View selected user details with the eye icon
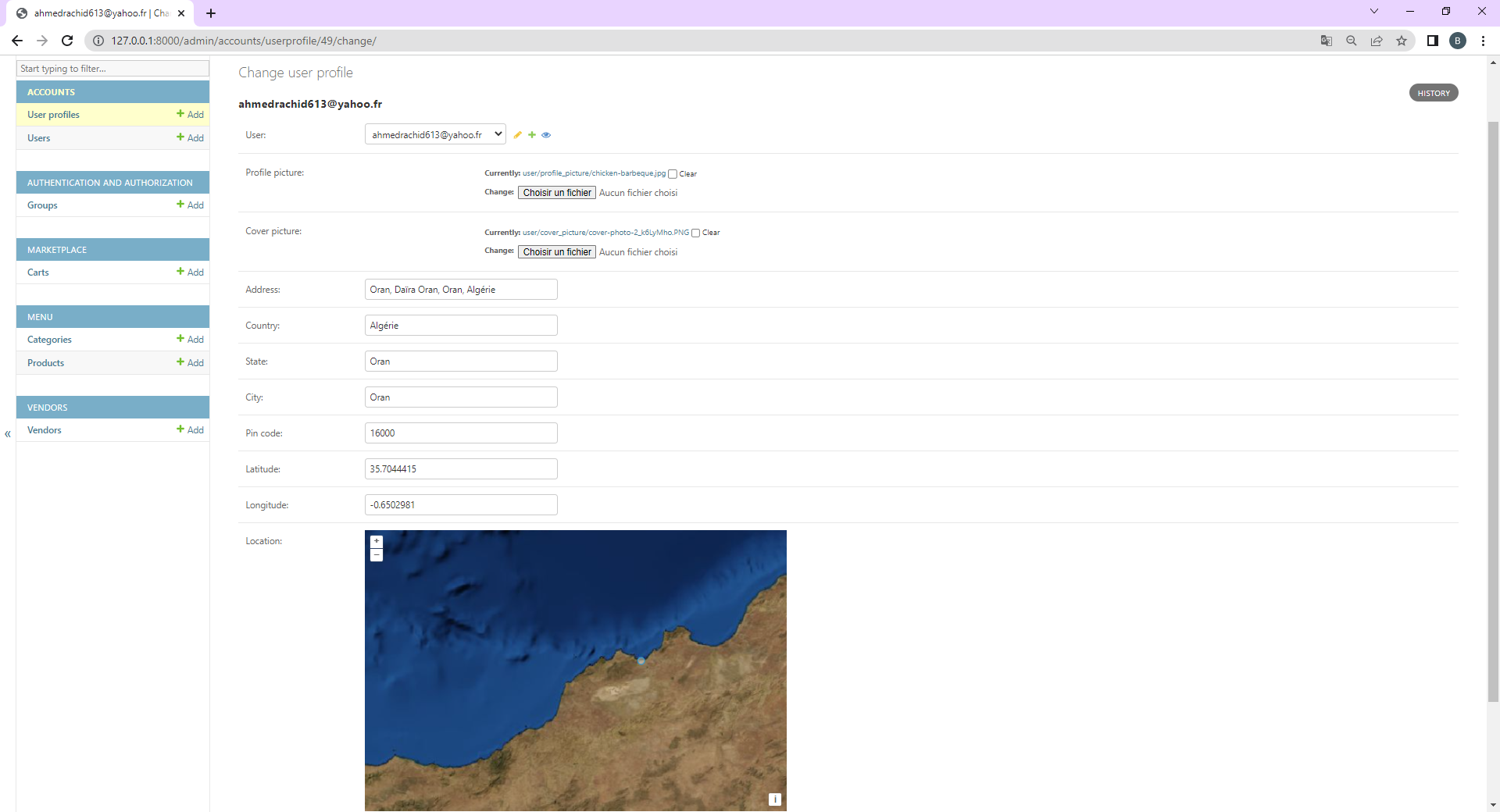This screenshot has height=812, width=1500. pyautogui.click(x=545, y=135)
